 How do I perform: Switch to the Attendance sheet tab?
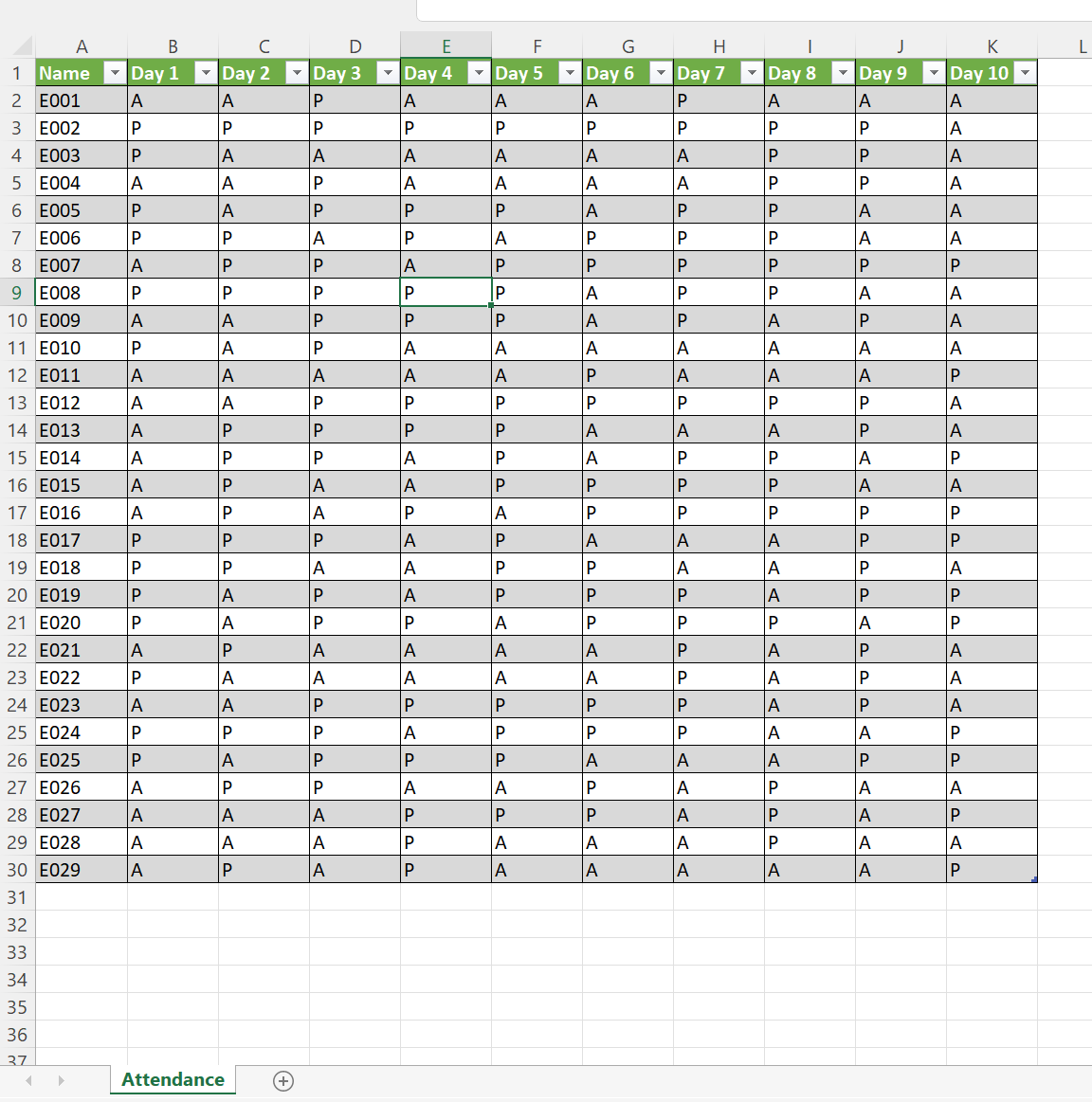tap(173, 1079)
